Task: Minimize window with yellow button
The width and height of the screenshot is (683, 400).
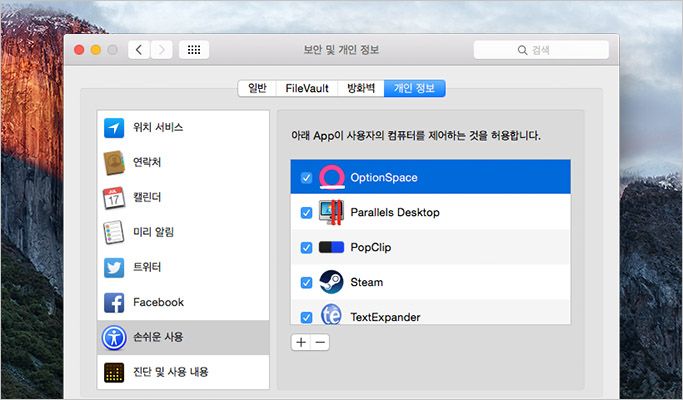Action: pyautogui.click(x=96, y=50)
